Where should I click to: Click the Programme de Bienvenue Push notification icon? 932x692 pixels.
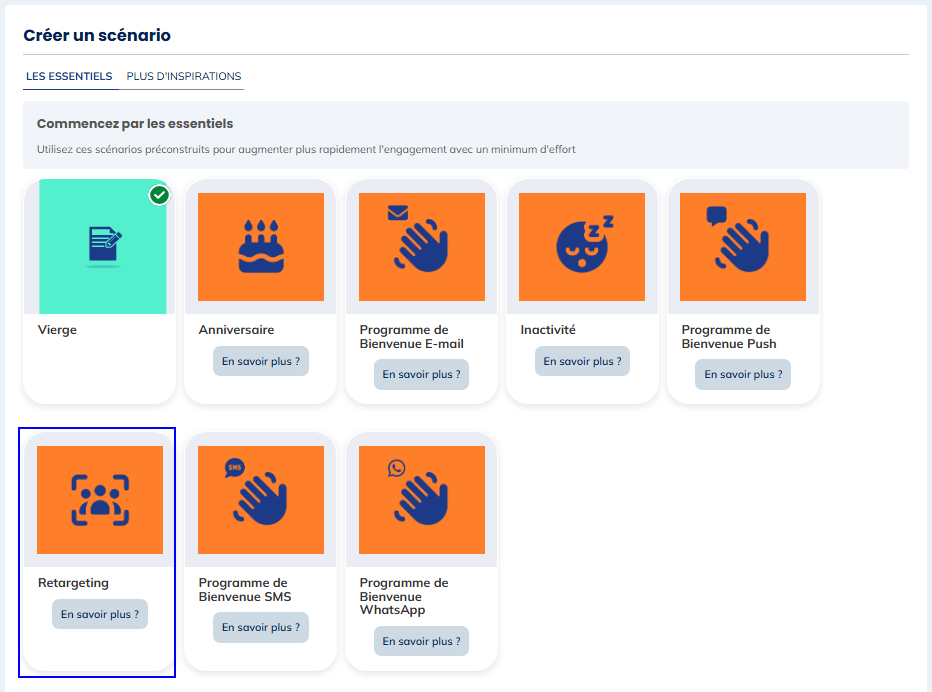pos(743,246)
